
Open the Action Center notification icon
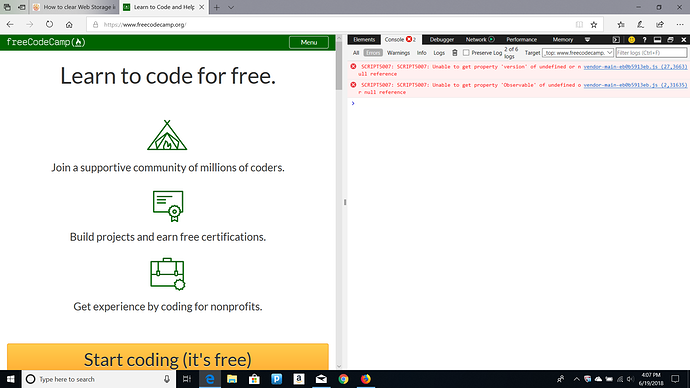(675, 379)
